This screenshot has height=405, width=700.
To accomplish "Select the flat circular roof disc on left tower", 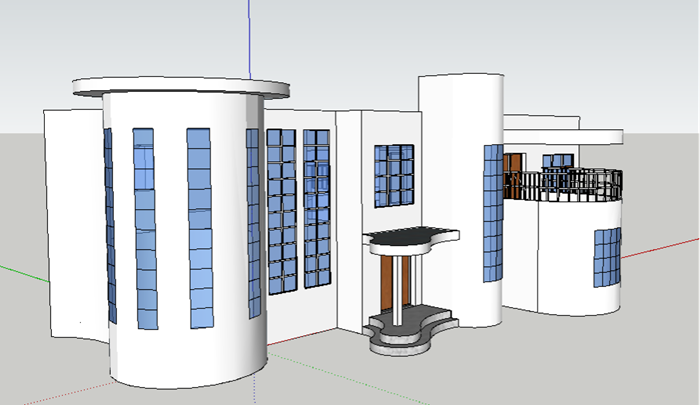I will [x=180, y=86].
